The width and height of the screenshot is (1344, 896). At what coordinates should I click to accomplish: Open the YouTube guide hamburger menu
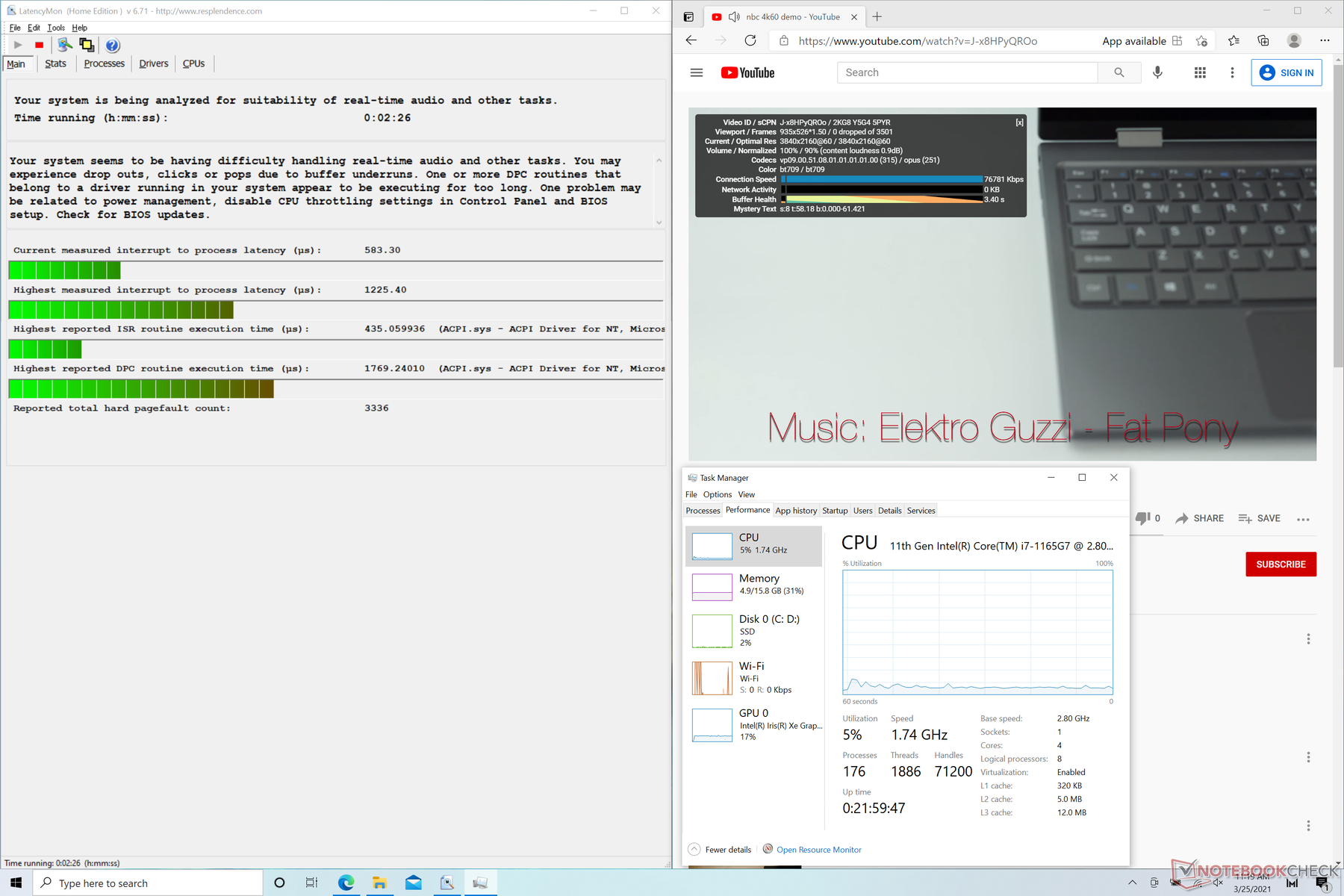coord(697,72)
